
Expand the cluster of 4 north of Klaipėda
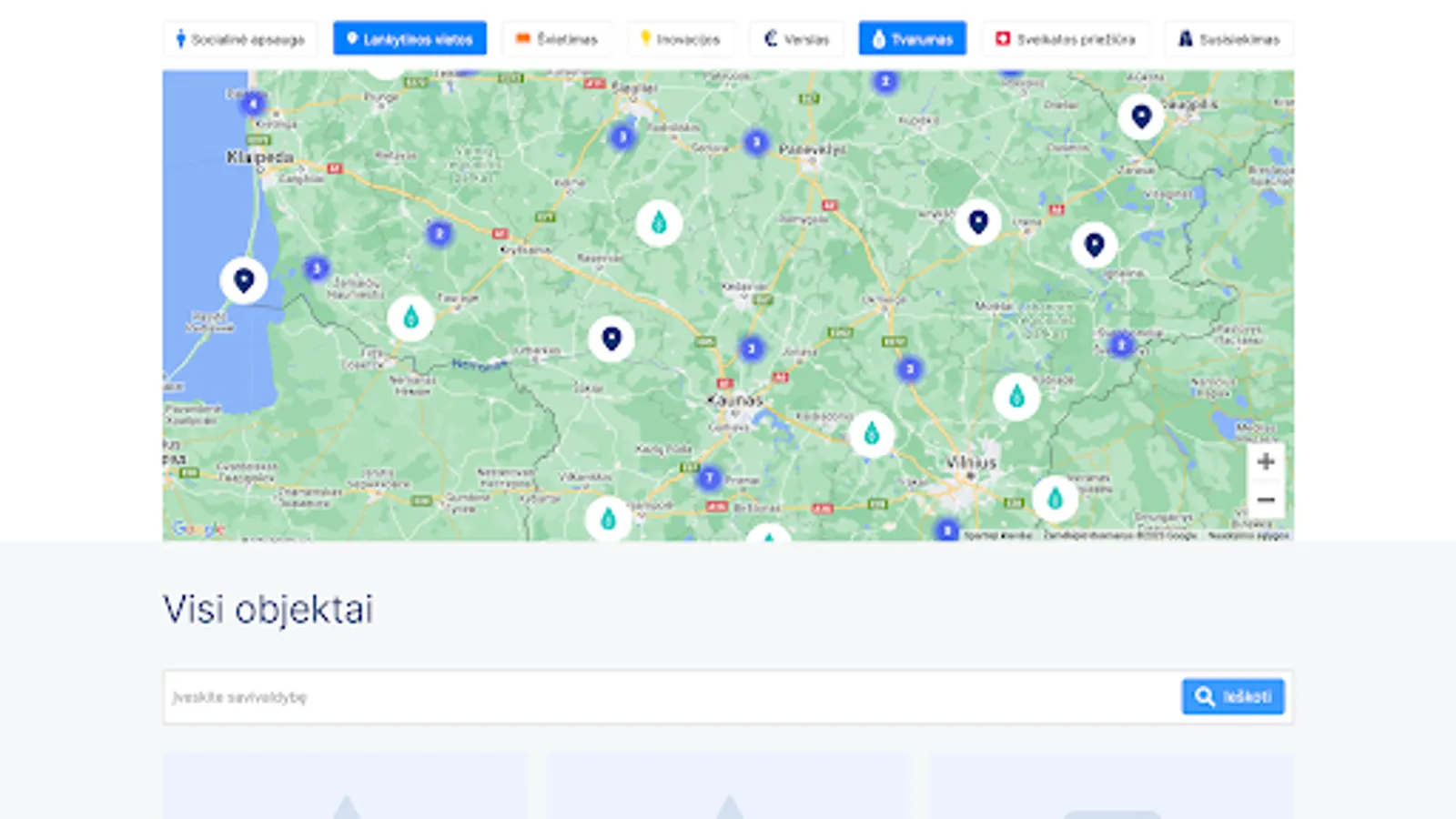coord(253,104)
